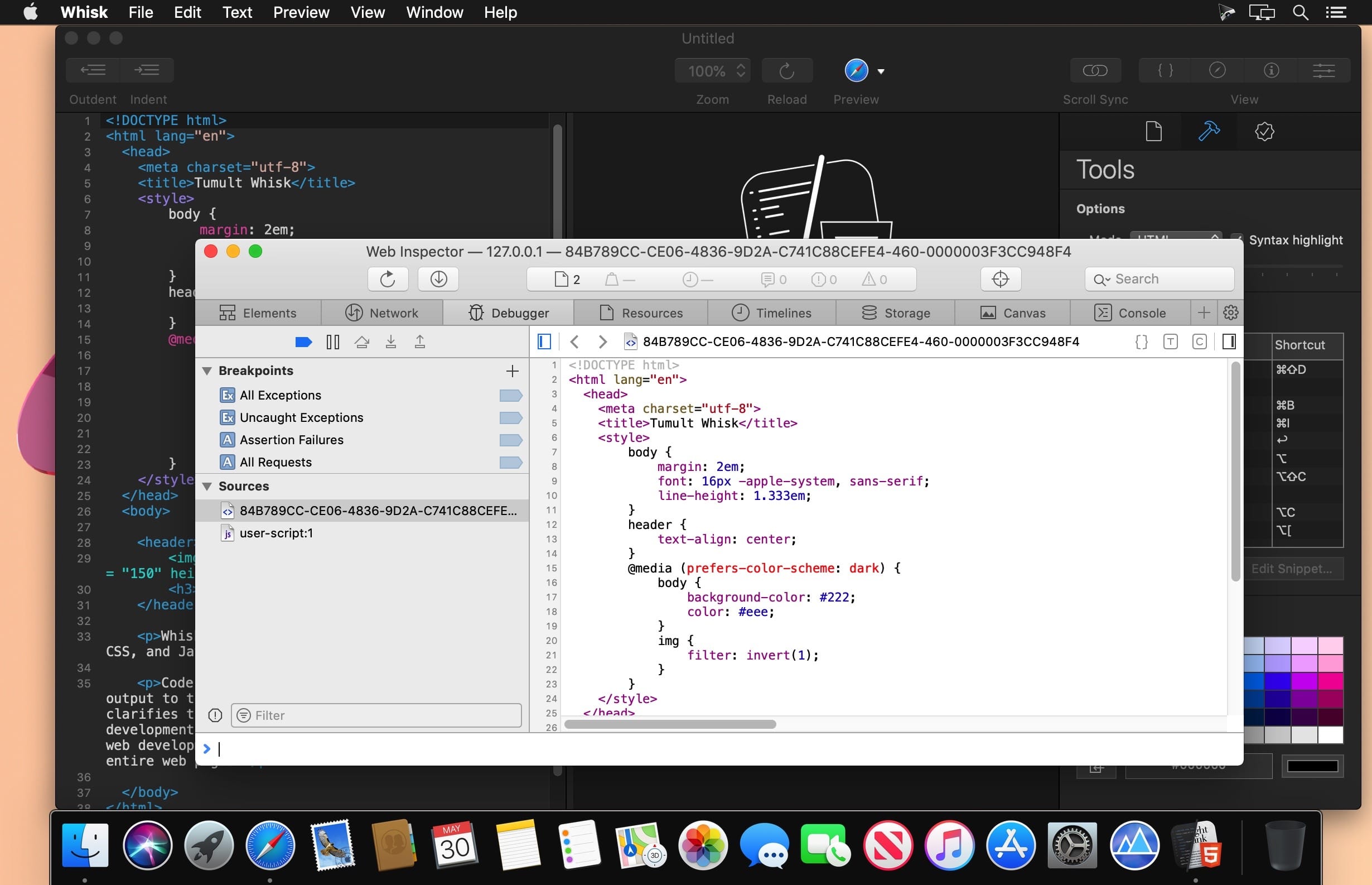Viewport: 1372px width, 885px height.
Task: Select user-script:1 in Sources list
Action: (276, 533)
